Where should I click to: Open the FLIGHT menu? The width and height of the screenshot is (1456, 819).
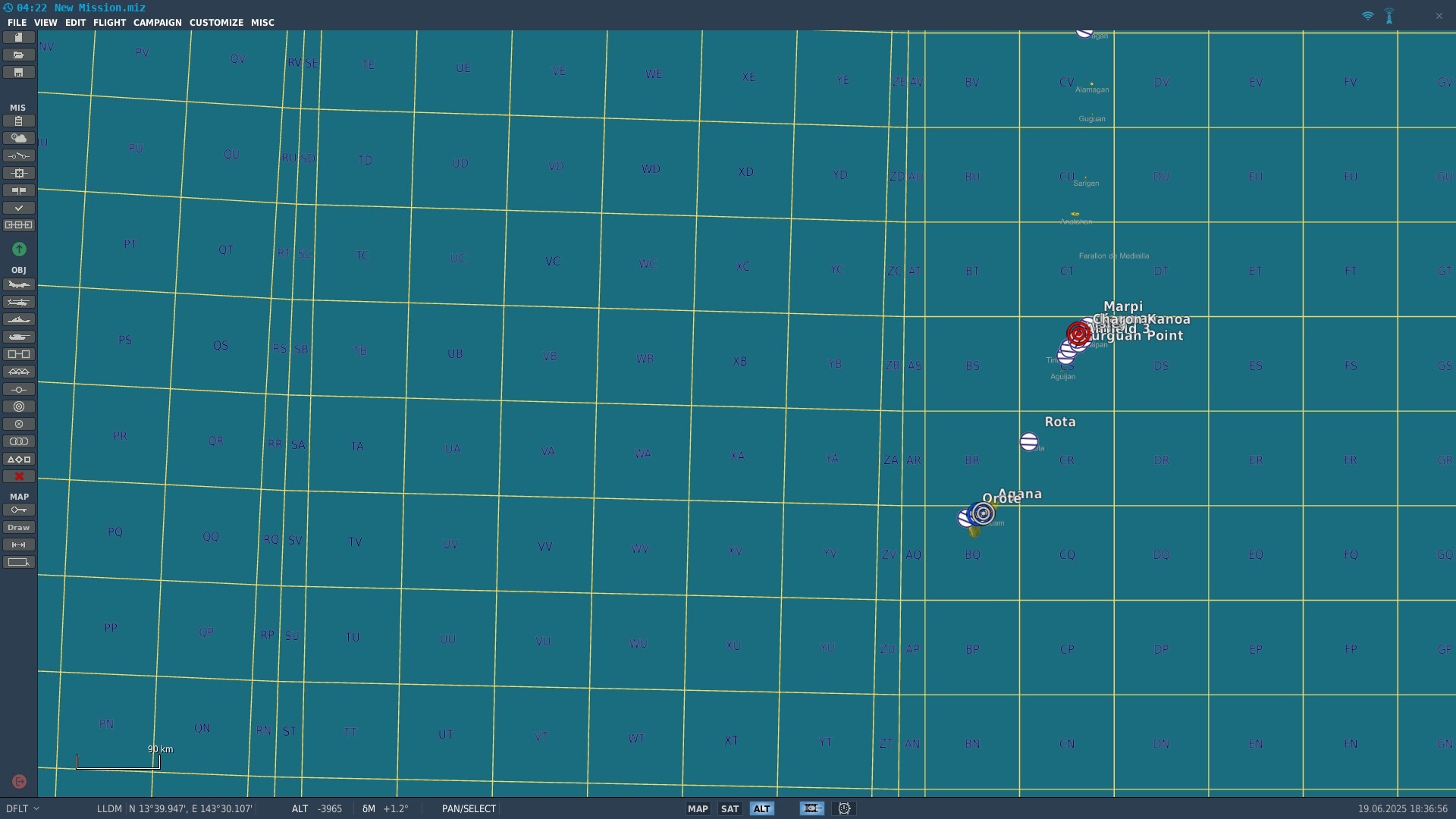[109, 23]
